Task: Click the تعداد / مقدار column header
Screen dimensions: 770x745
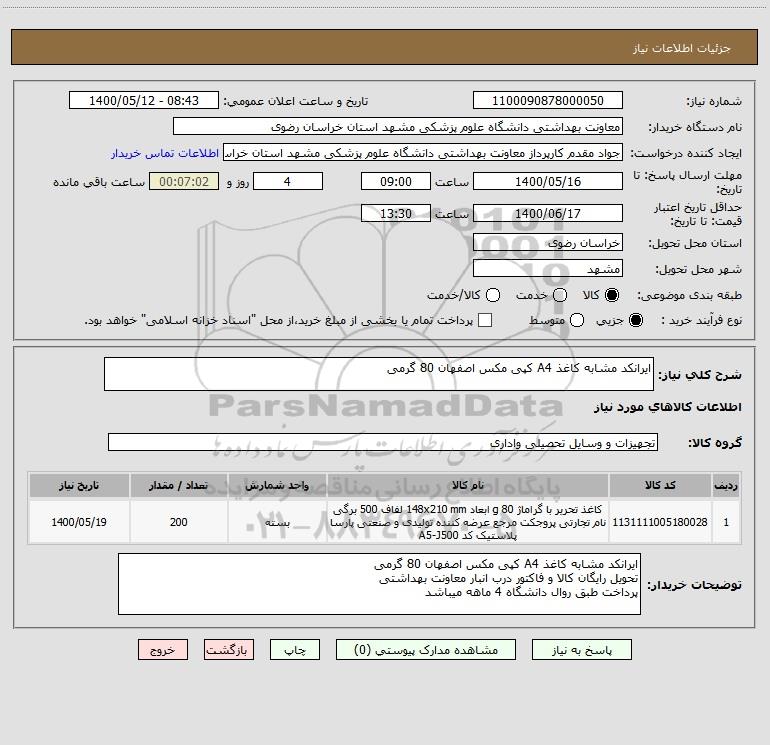Action: 178,485
